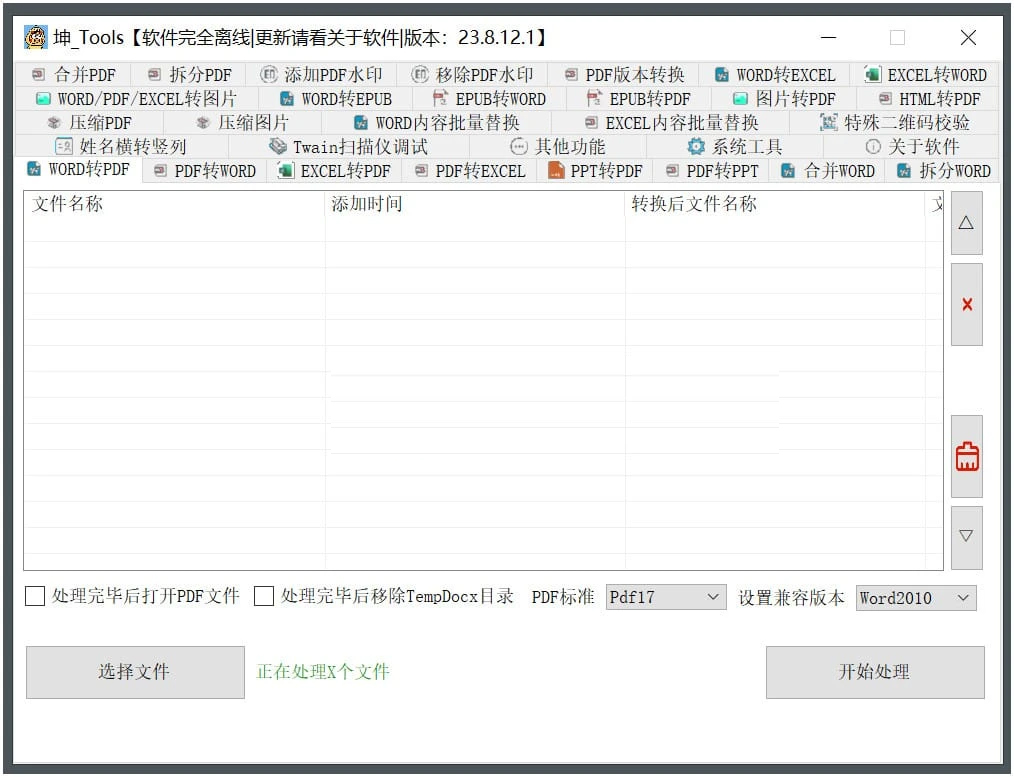
Task: Toggle 处理完毕后移除TempDocx目录 checkbox
Action: tap(264, 597)
